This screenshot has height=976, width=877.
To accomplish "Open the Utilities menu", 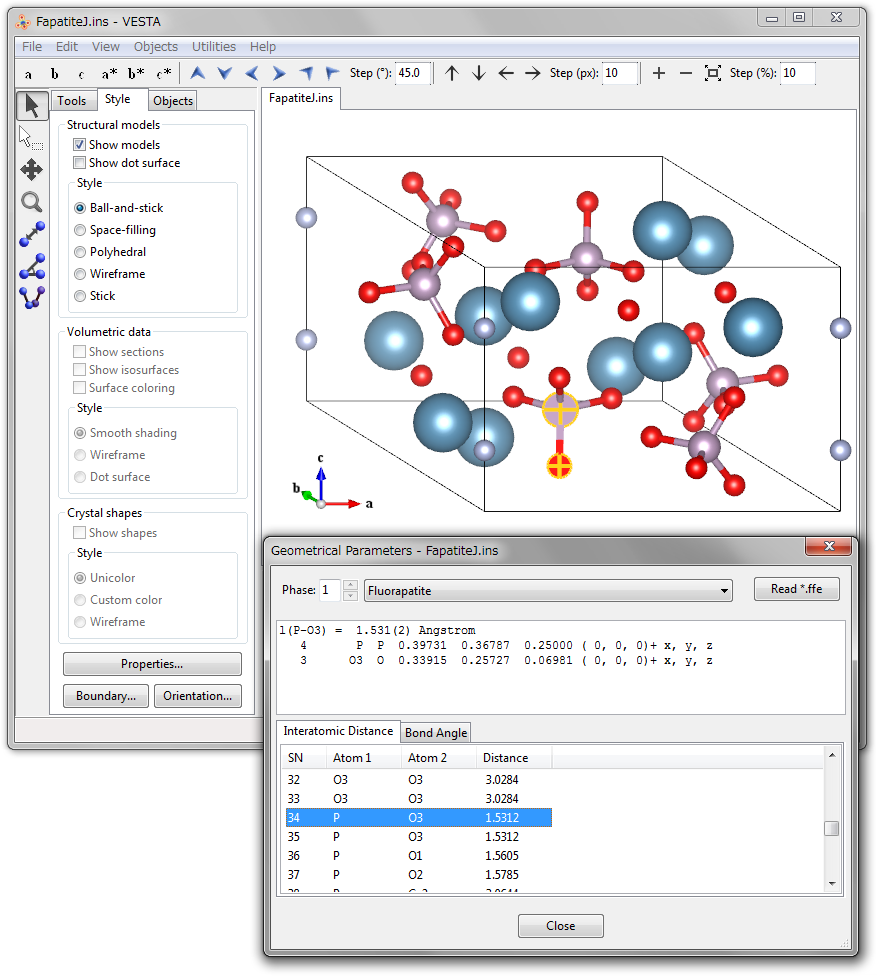I will coord(214,47).
